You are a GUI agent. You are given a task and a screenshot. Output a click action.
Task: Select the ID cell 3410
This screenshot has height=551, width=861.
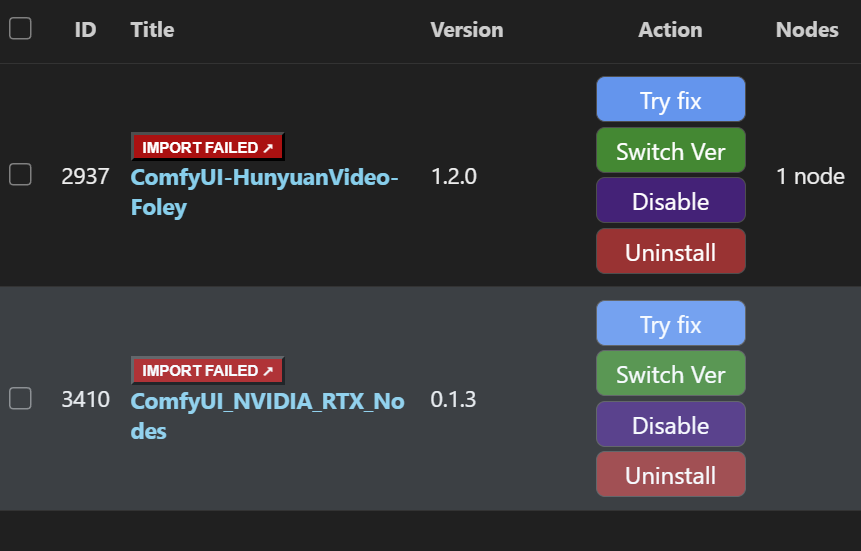(85, 399)
